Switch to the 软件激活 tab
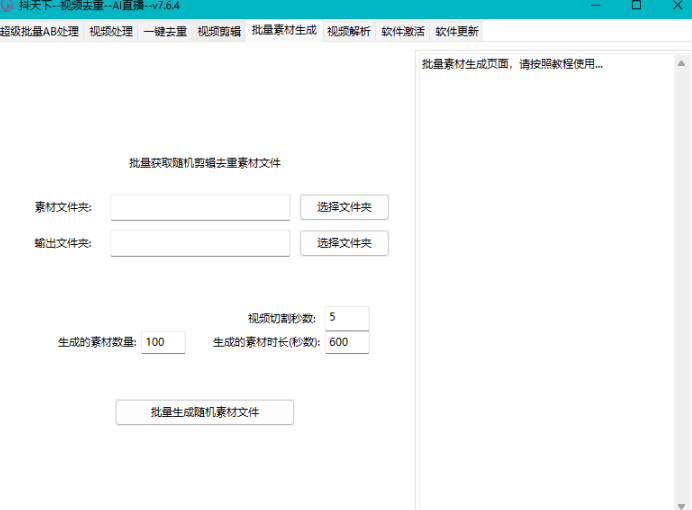 (402, 31)
